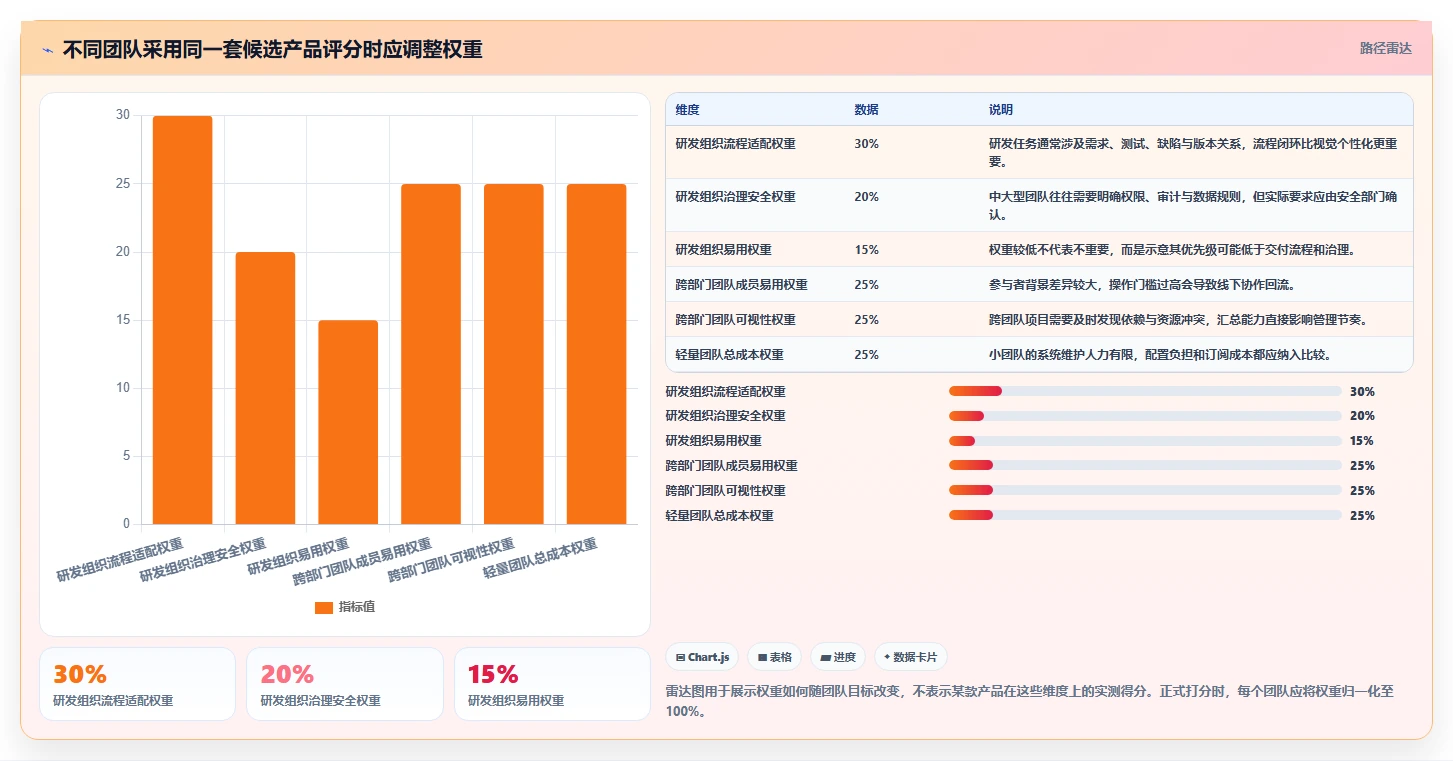Click the 跨部门团队可视性权重 progress bar

(x=1145, y=491)
